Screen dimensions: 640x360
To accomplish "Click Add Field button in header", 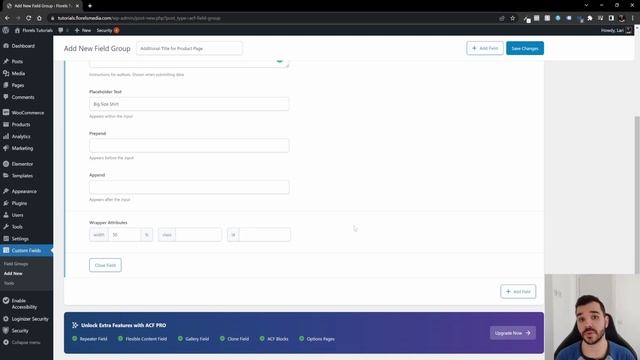I will pyautogui.click(x=485, y=48).
